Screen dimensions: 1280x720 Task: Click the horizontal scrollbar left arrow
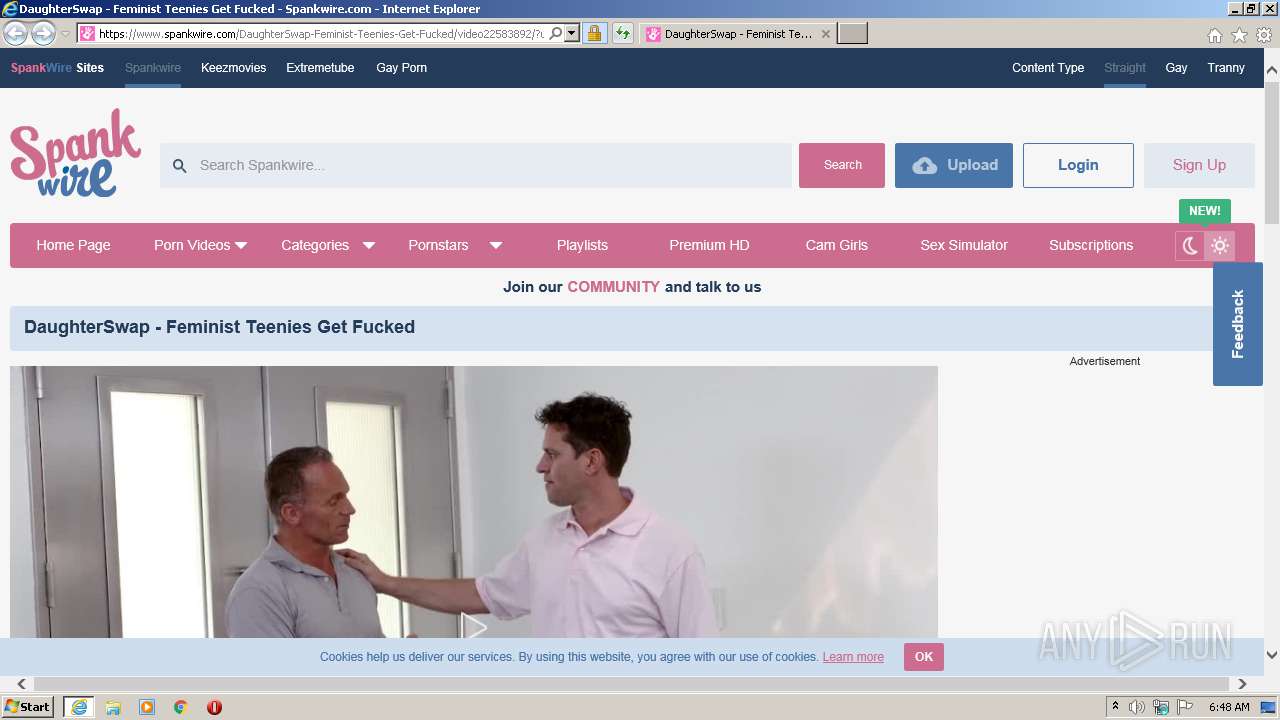pyautogui.click(x=22, y=684)
